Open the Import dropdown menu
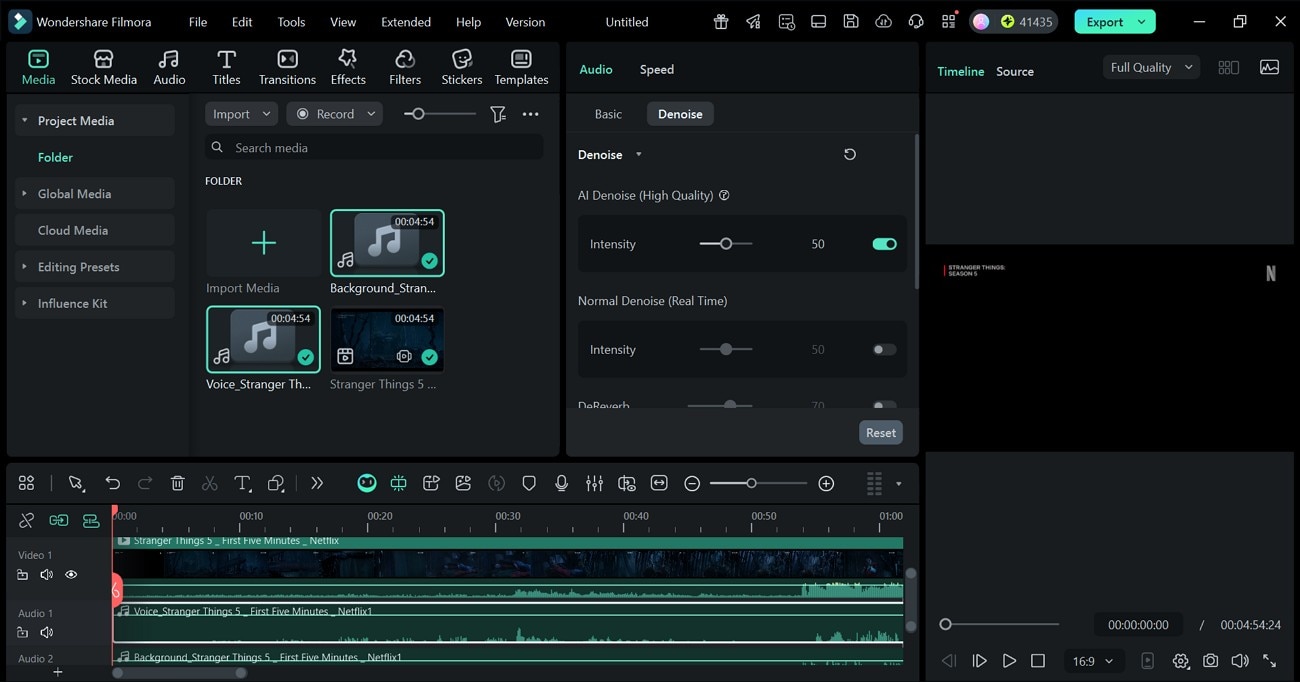The image size is (1300, 682). (240, 113)
